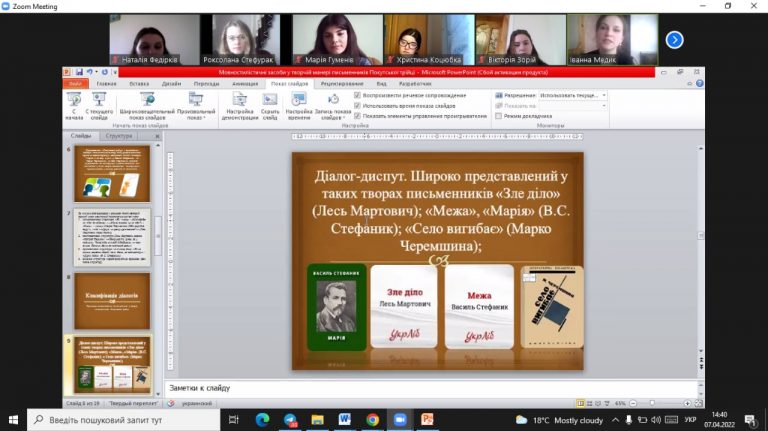Toggle the use timings checkbox
Screen dimensions: 768x431
(357, 105)
